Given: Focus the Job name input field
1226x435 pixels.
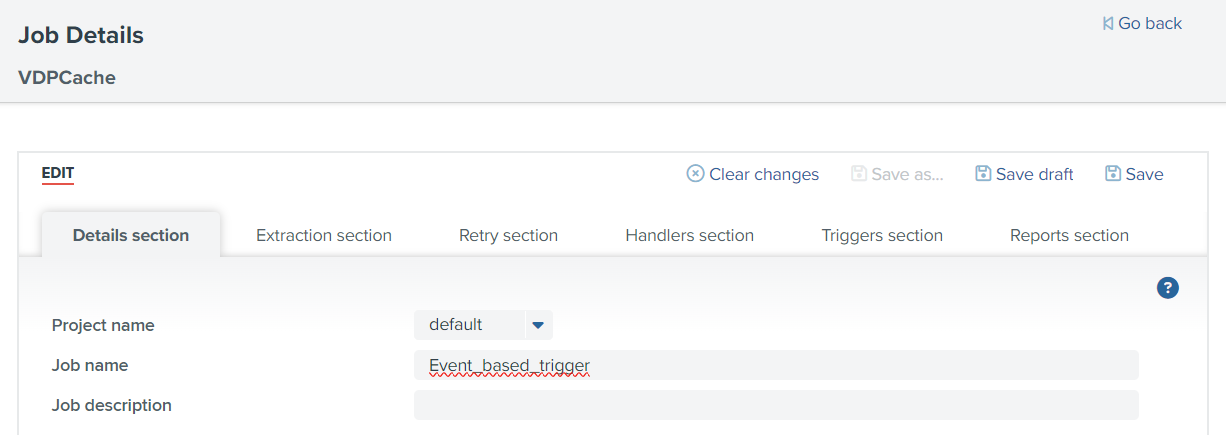Looking at the screenshot, I should pyautogui.click(x=776, y=365).
